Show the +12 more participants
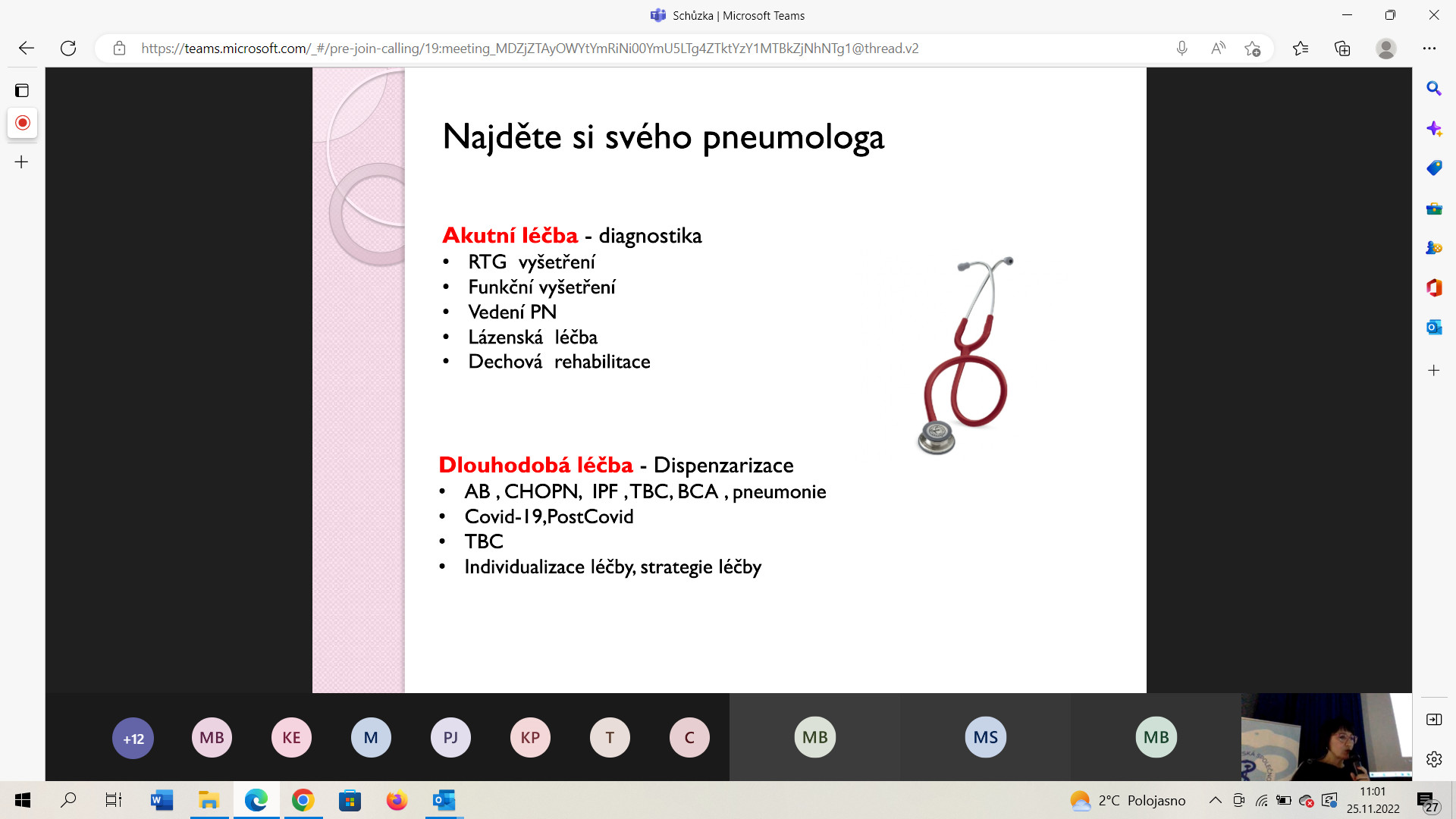Screen dimensions: 1456x819 [x=133, y=738]
